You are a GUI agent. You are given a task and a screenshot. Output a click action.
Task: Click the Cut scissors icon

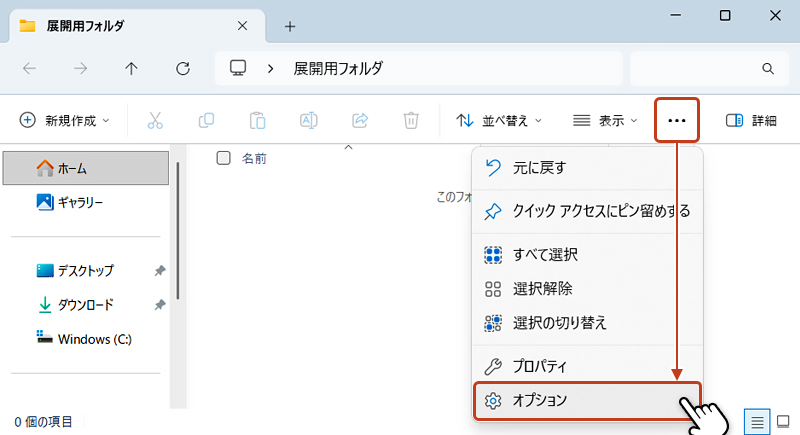155,120
